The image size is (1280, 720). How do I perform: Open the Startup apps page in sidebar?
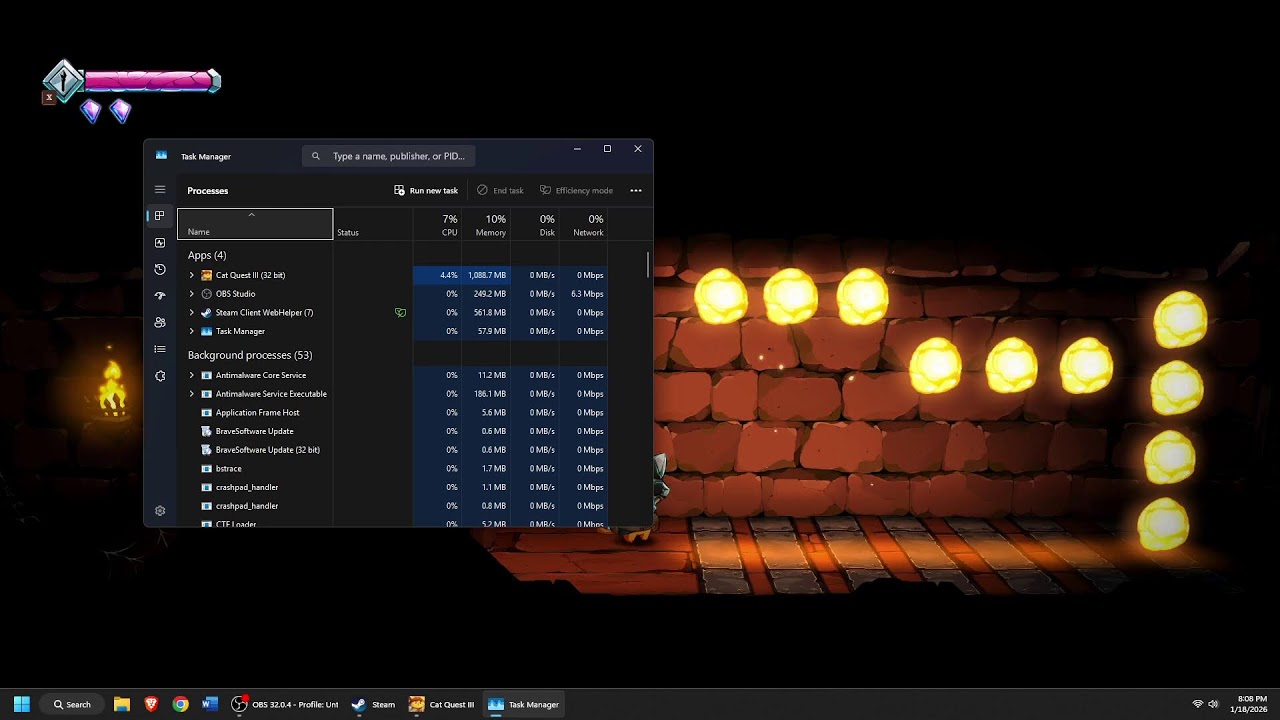[160, 296]
